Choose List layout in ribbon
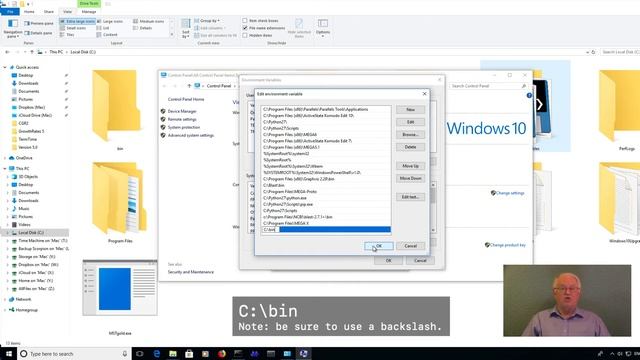The height and width of the screenshot is (360, 640). (103, 28)
